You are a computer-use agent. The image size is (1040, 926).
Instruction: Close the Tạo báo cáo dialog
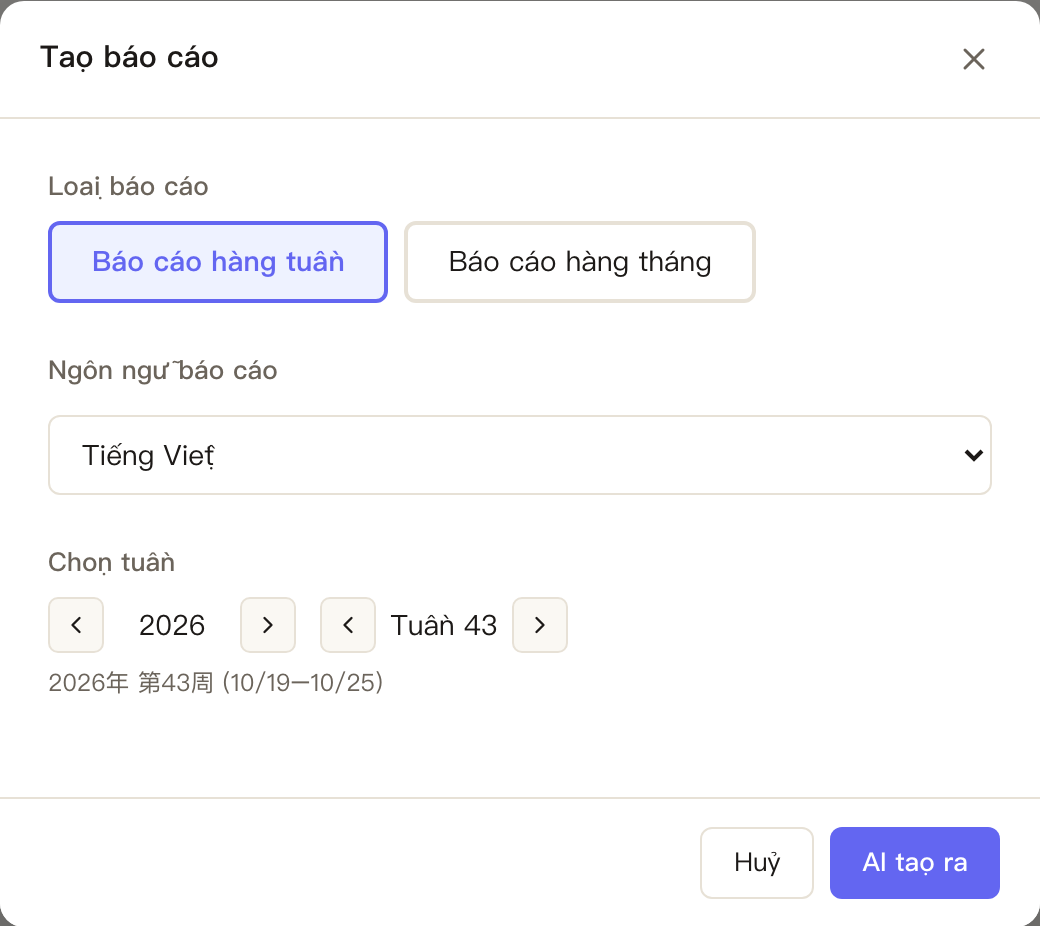click(973, 59)
